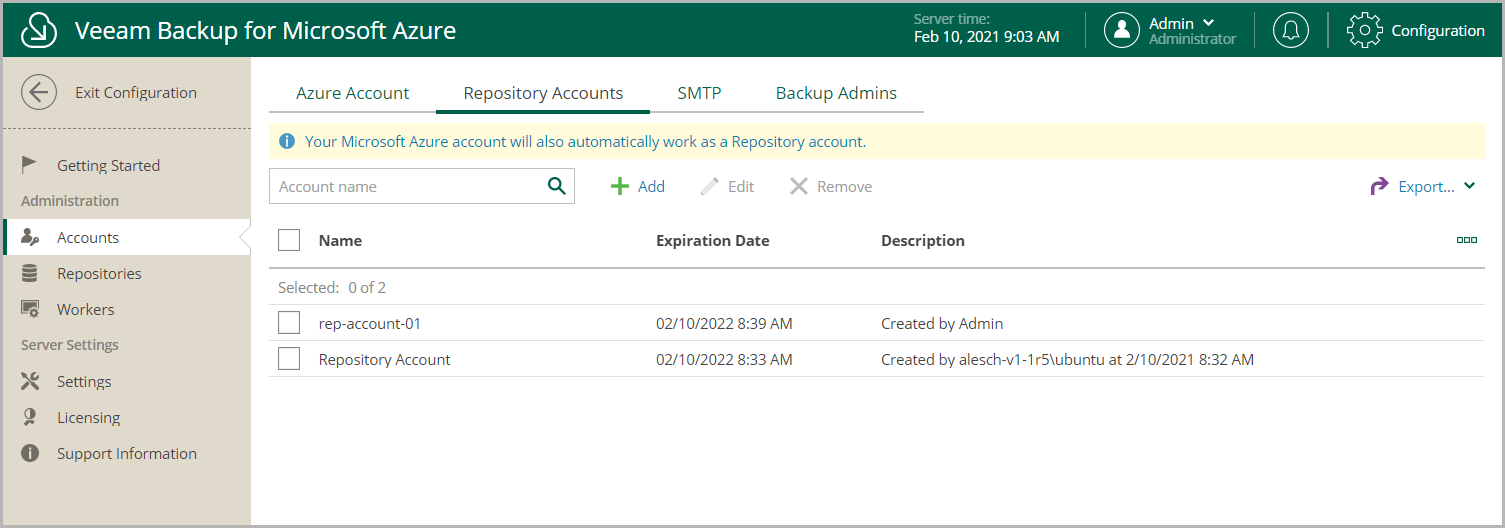Click the Configuration label in header

pos(1438,30)
